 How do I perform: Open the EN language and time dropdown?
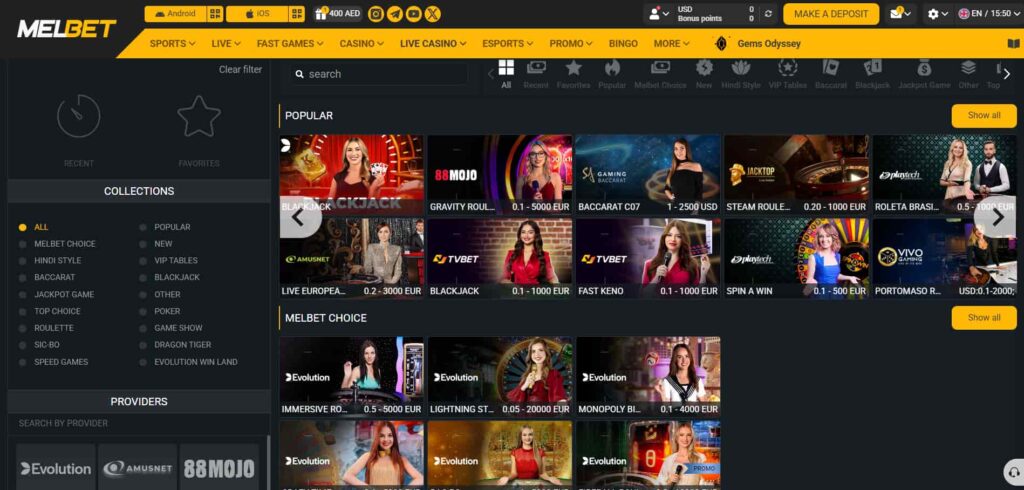click(x=989, y=14)
